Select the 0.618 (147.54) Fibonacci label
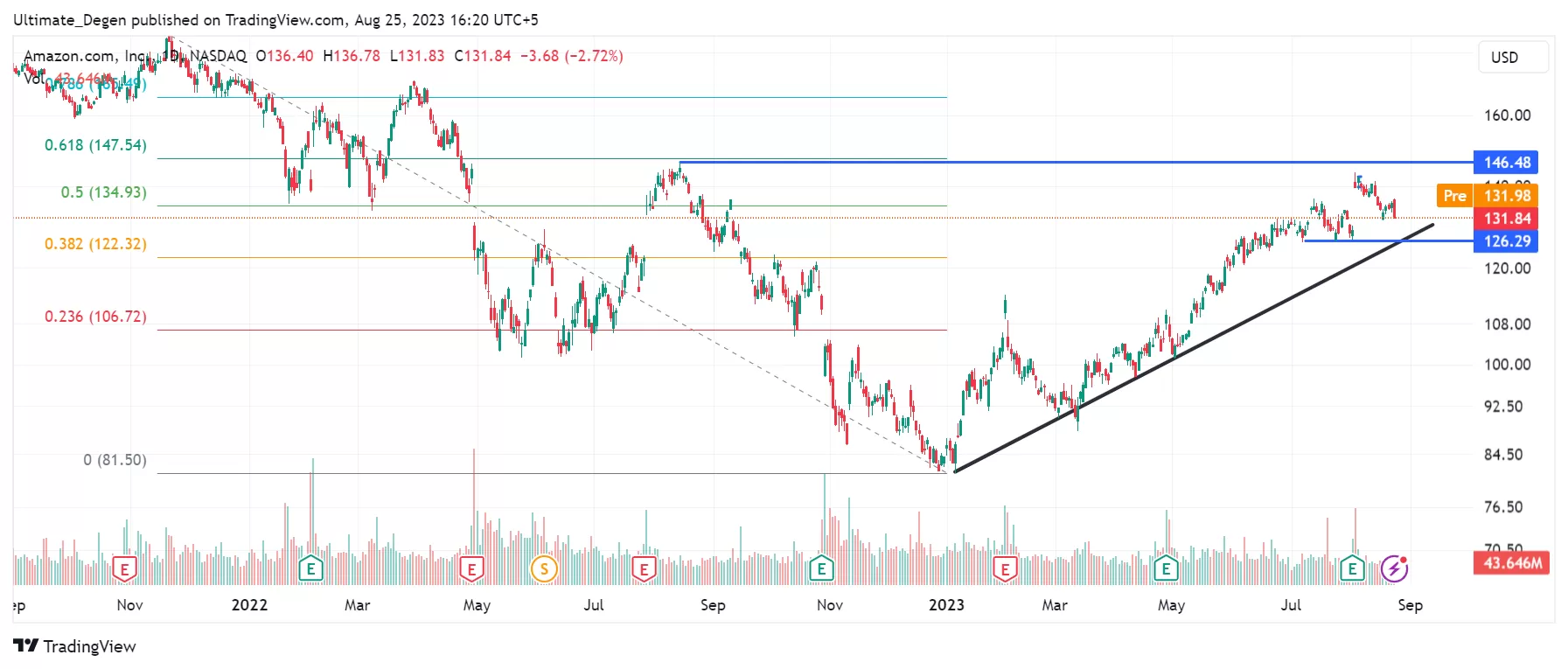Viewport: 1568px width, 669px height. (96, 145)
